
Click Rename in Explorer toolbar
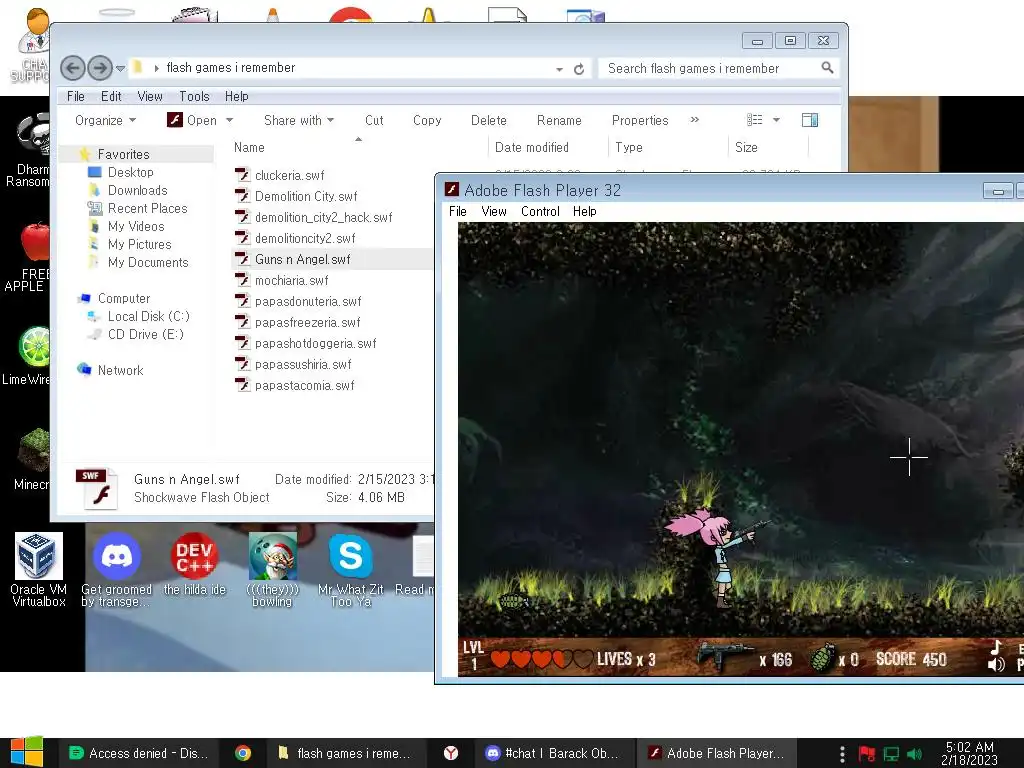point(559,120)
